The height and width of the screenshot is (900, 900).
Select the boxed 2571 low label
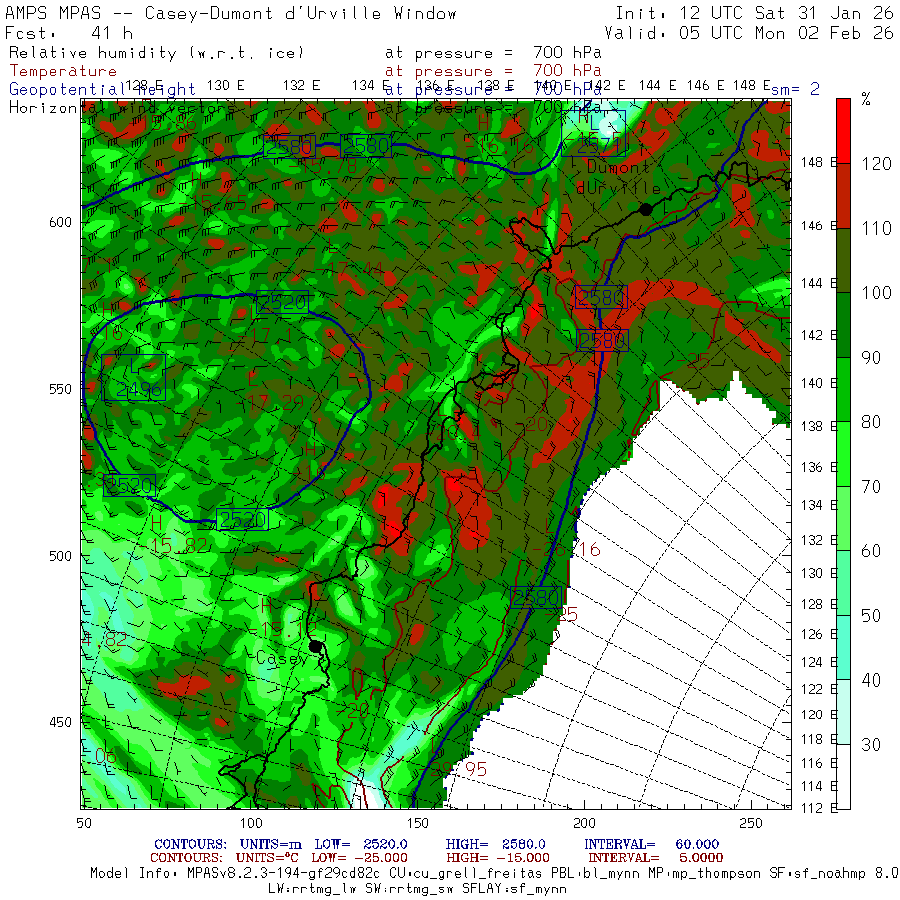tap(594, 133)
